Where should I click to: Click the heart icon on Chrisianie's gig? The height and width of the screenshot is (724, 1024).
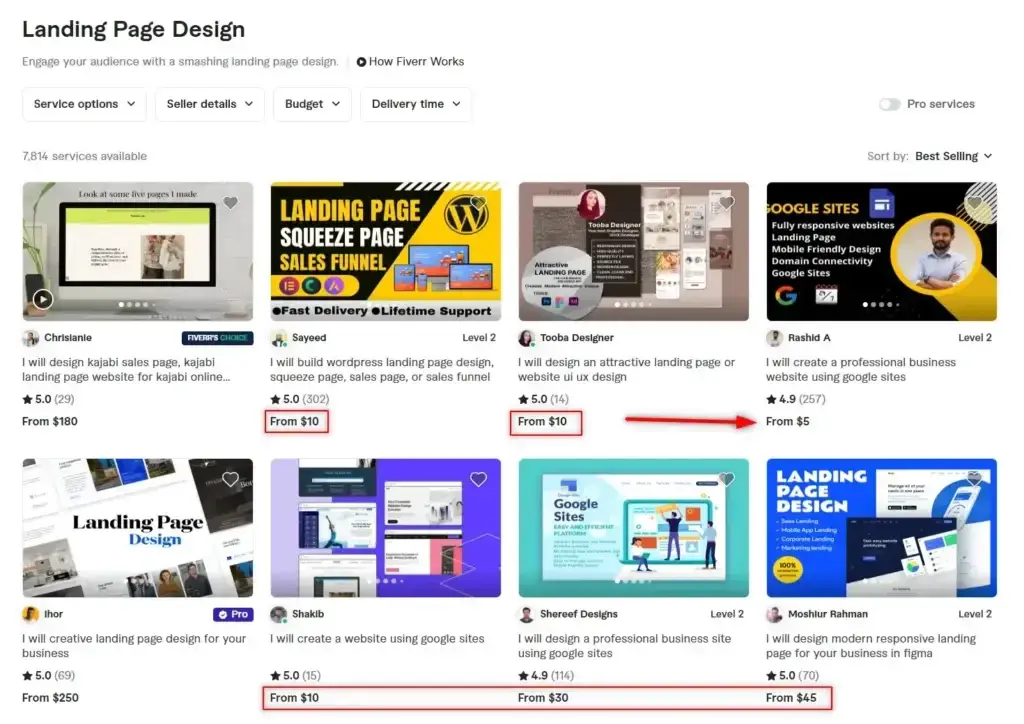point(231,202)
